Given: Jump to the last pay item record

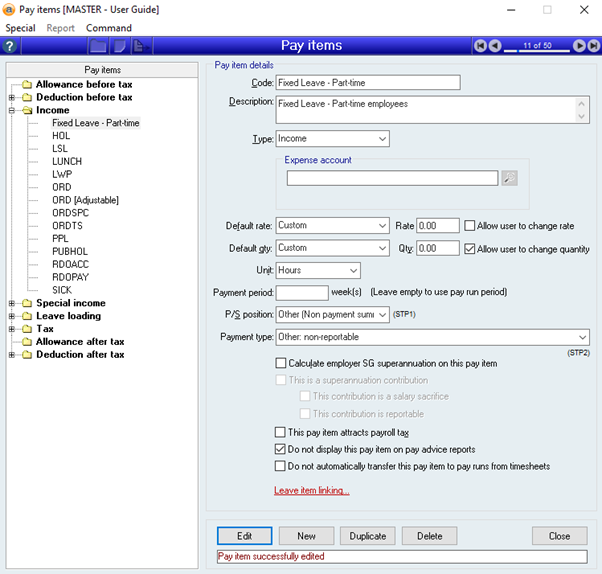Looking at the screenshot, I should coord(592,46).
